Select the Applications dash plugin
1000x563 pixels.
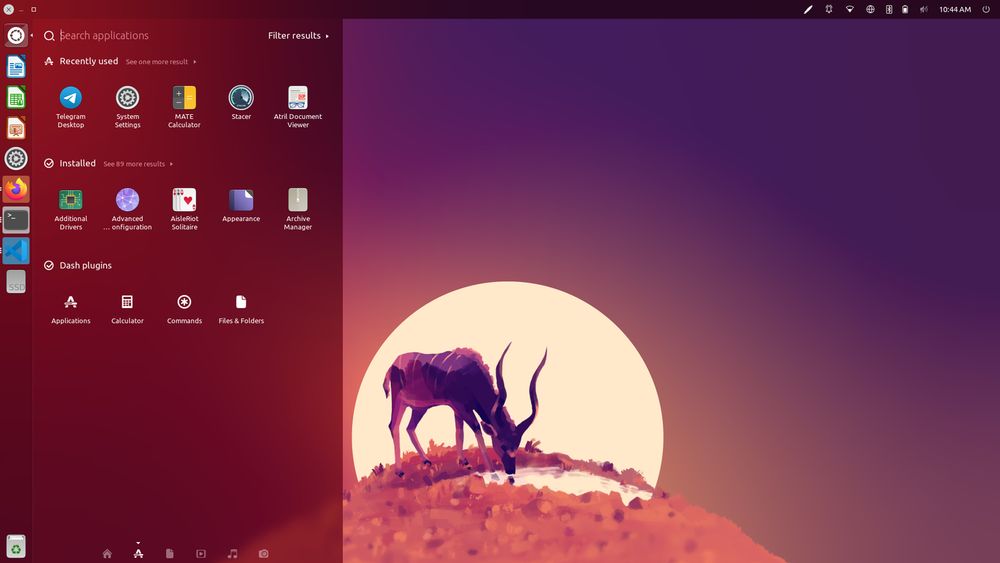click(x=71, y=309)
